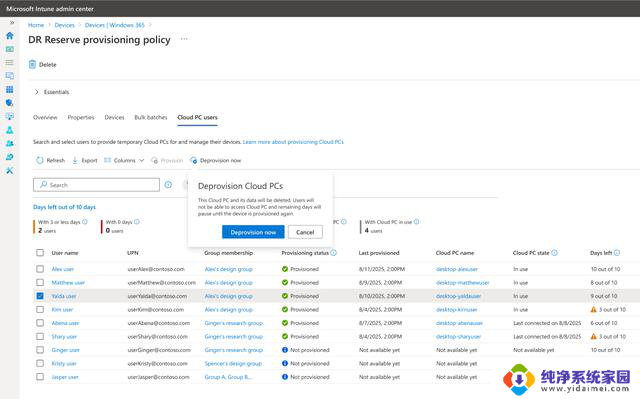Open Learn more about provisioning Cloud PCs link
640x399 pixels.
pyautogui.click(x=293, y=142)
